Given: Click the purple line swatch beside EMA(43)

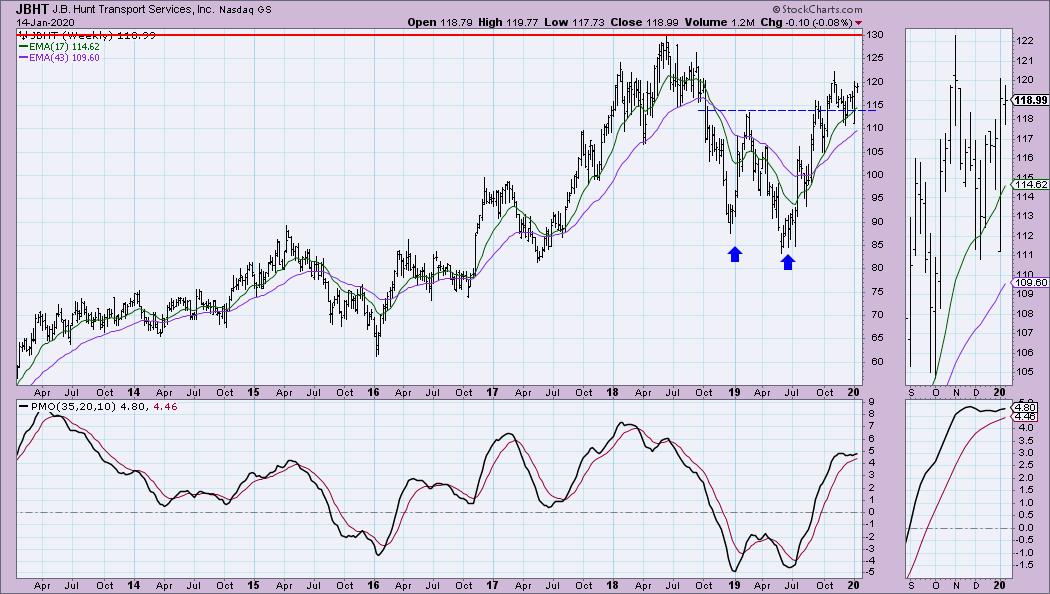Looking at the screenshot, I should tap(23, 58).
